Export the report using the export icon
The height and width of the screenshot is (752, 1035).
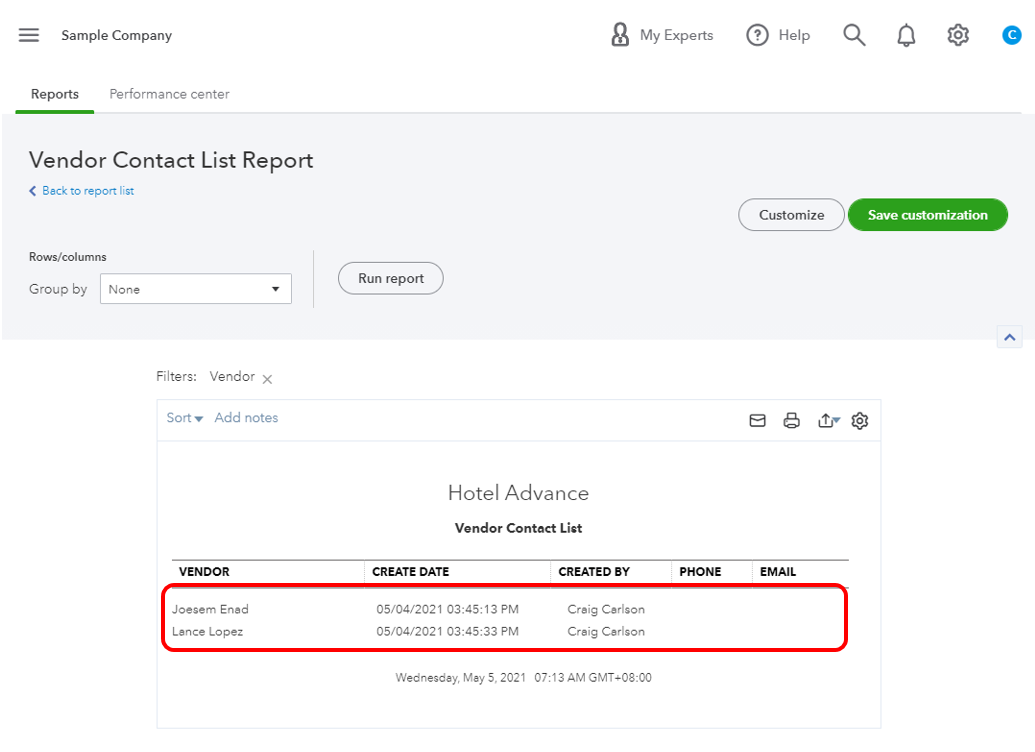pyautogui.click(x=826, y=420)
